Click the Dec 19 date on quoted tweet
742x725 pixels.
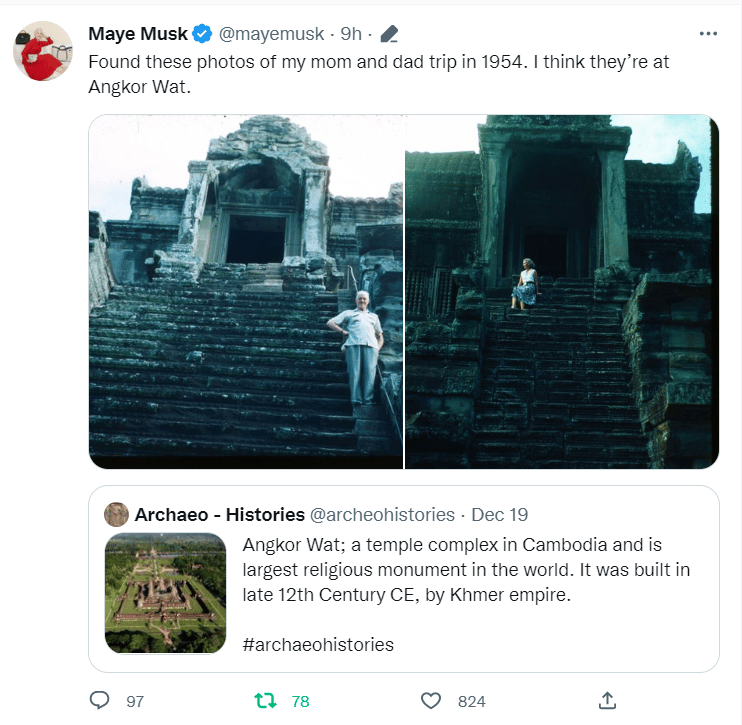pyautogui.click(x=499, y=514)
